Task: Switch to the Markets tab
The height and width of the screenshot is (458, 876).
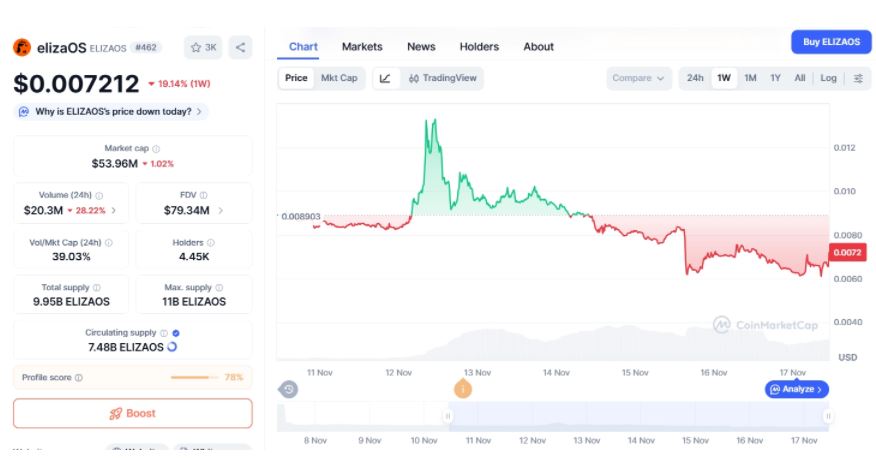Action: [362, 46]
